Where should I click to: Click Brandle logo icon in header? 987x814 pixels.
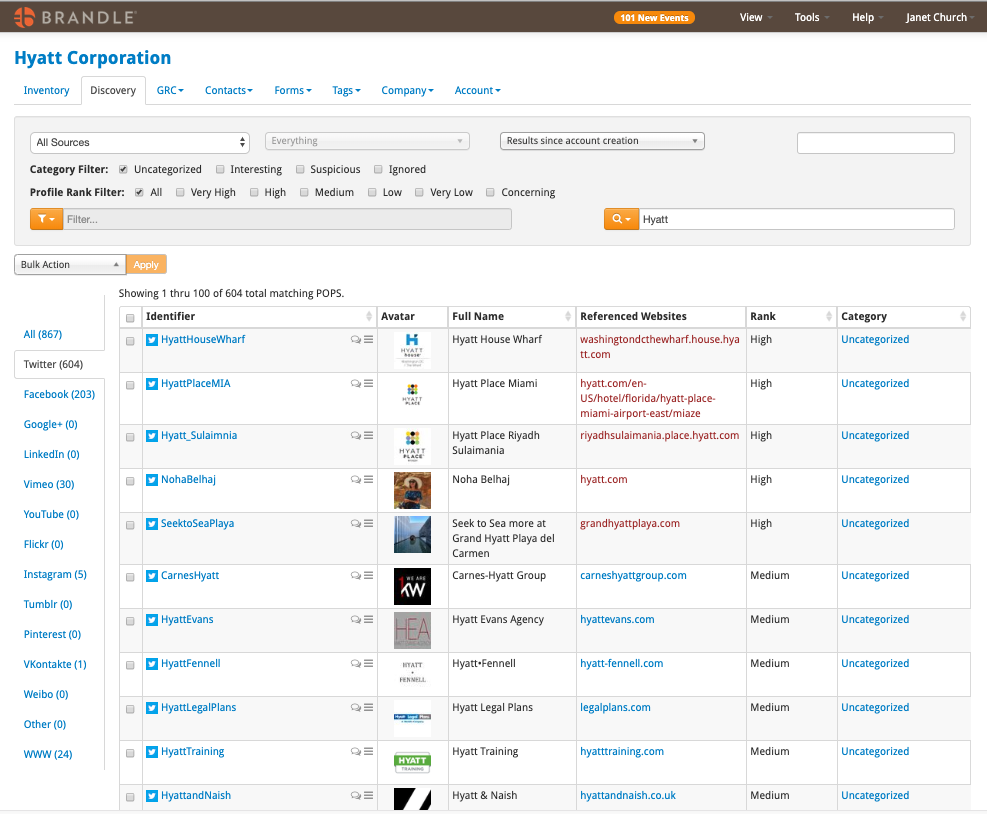[25, 17]
